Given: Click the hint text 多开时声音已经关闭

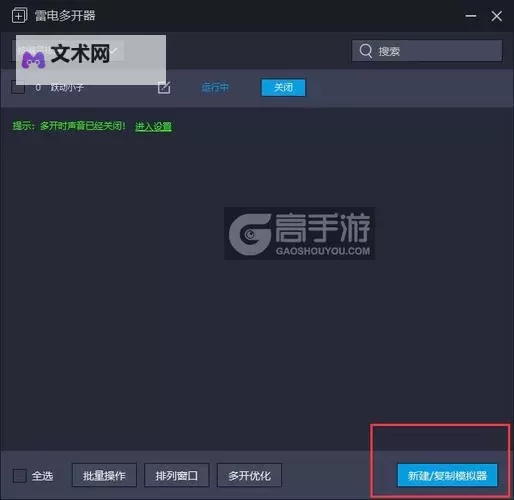Looking at the screenshot, I should [83, 126].
